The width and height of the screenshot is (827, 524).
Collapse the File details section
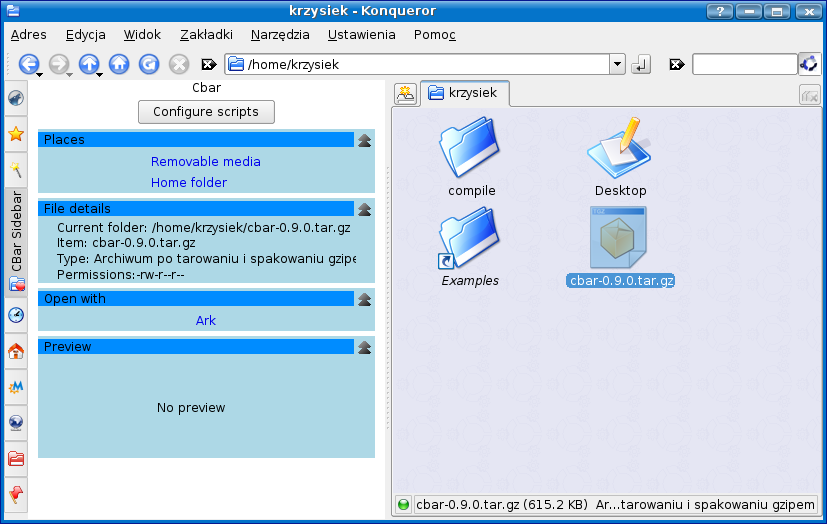click(365, 209)
